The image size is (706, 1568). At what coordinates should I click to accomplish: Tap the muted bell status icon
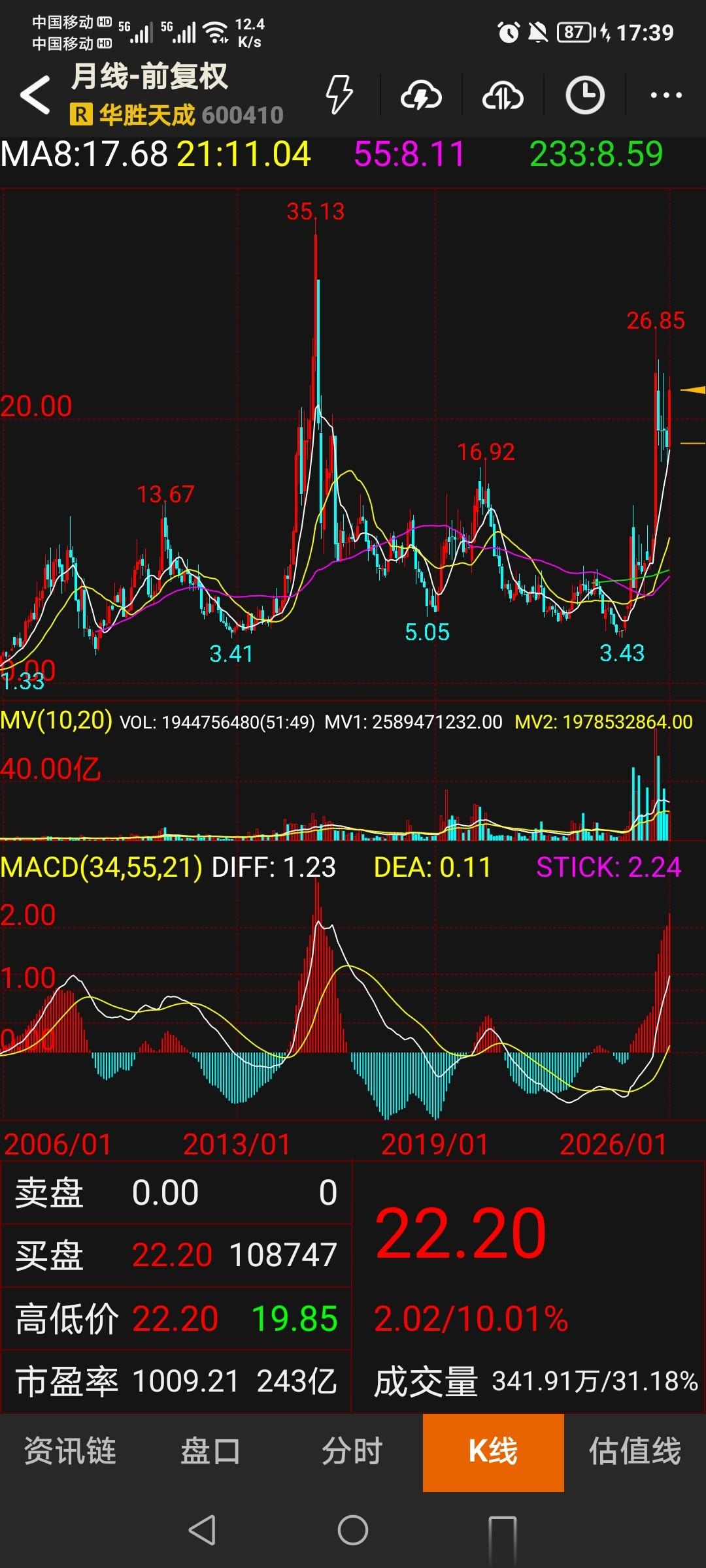(538, 32)
